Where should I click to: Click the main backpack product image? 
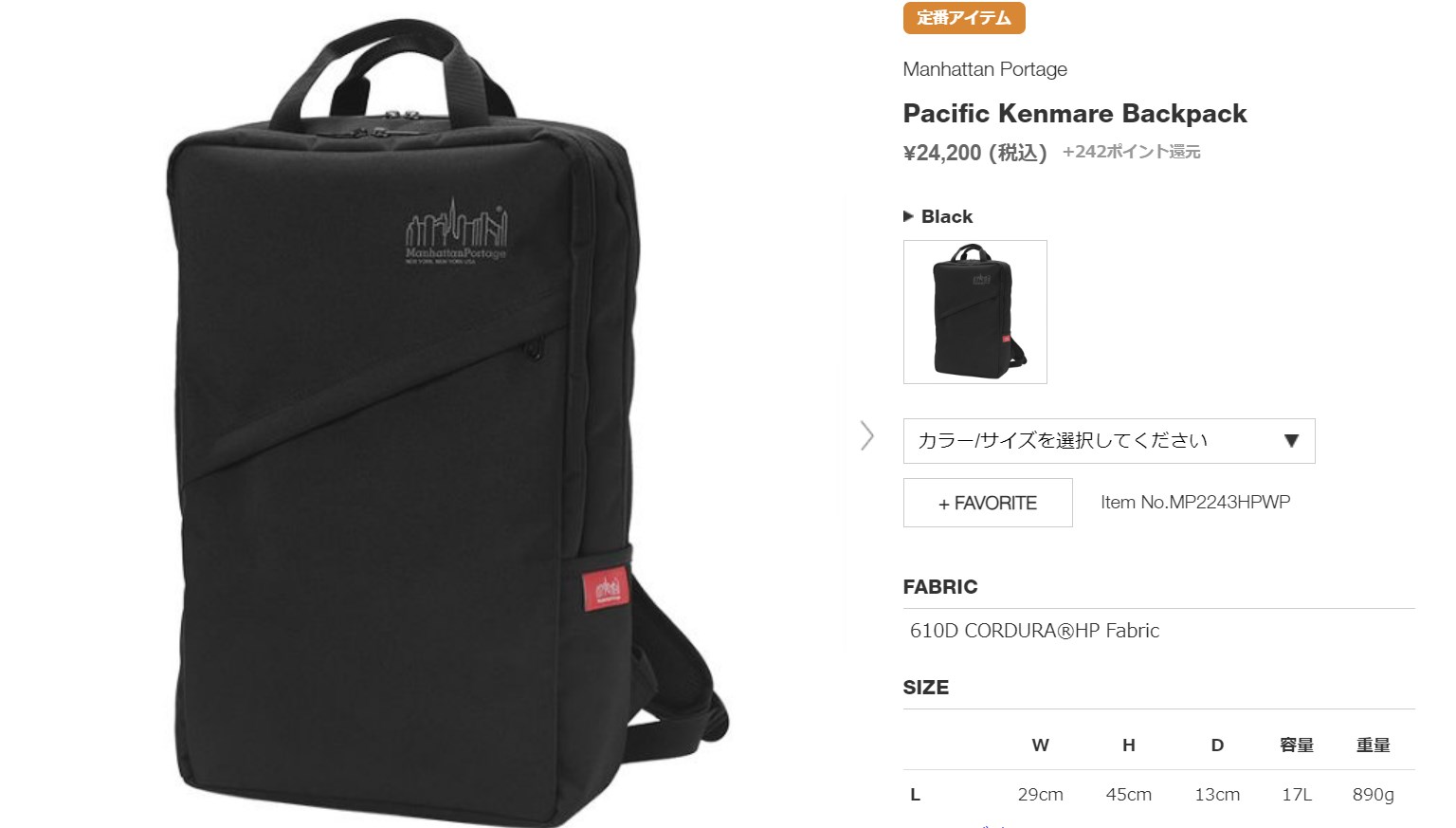click(446, 417)
